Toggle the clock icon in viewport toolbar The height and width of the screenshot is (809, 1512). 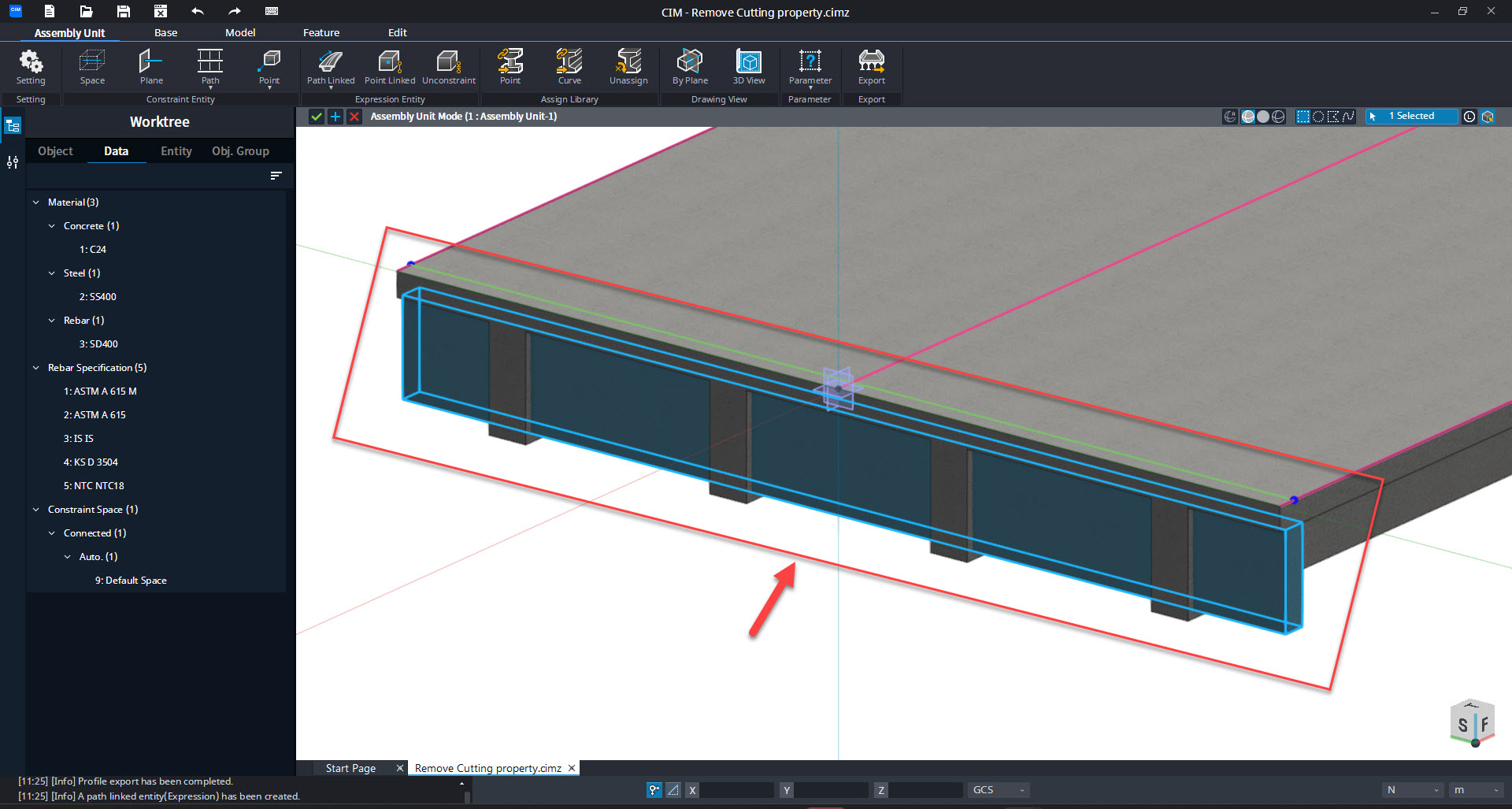point(1469,117)
